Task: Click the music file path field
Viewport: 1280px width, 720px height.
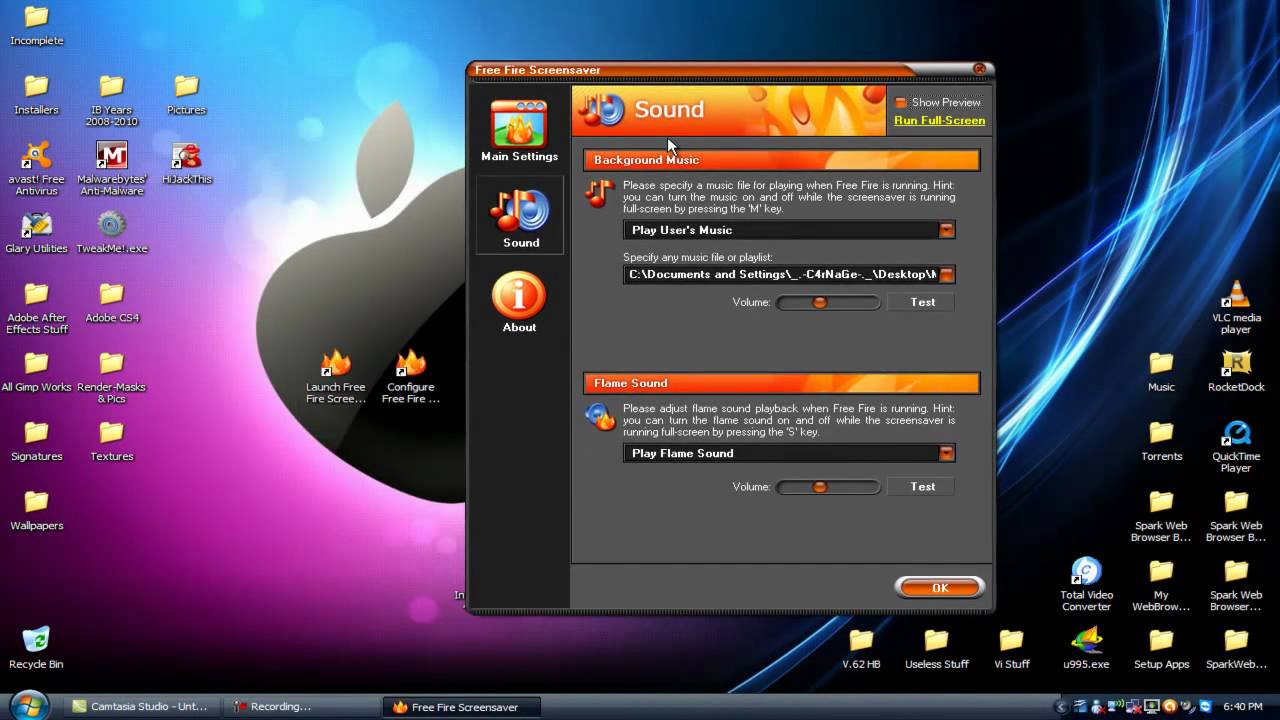Action: (780, 274)
